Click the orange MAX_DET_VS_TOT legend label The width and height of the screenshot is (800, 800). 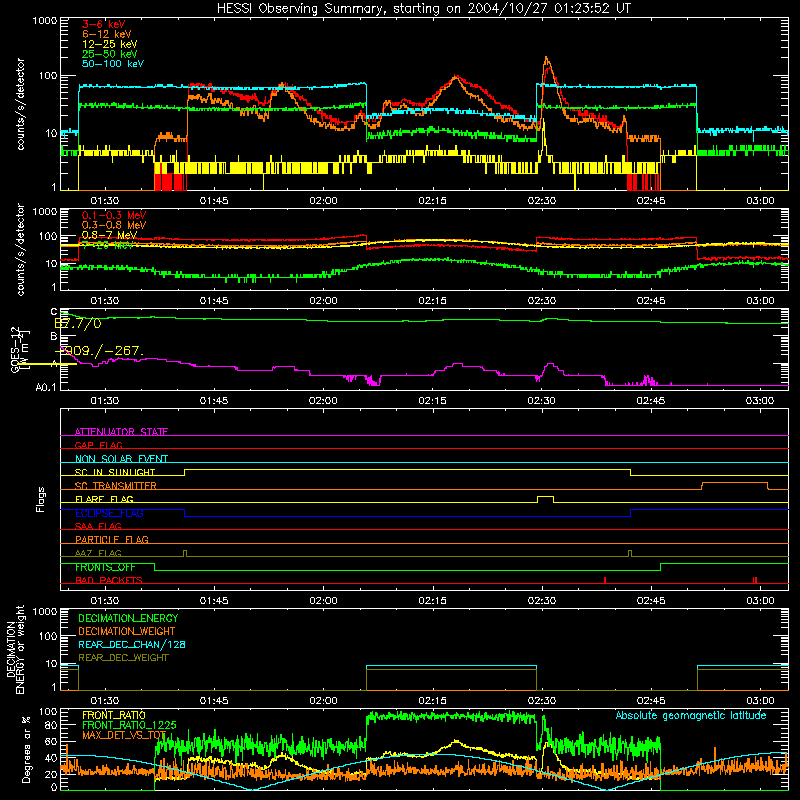[x=124, y=735]
